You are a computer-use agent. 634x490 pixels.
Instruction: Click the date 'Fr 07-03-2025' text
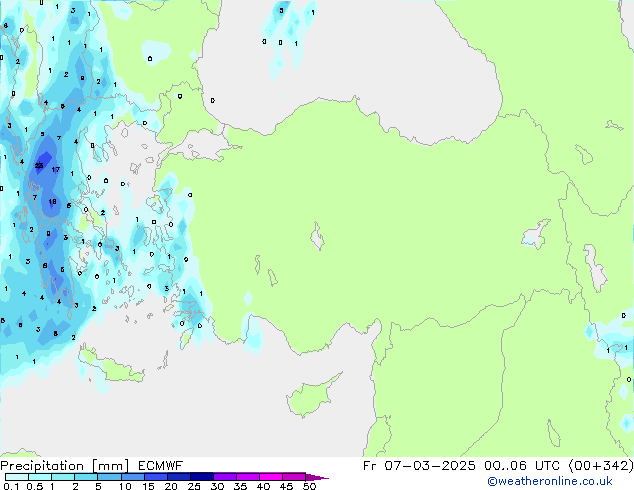(x=419, y=466)
